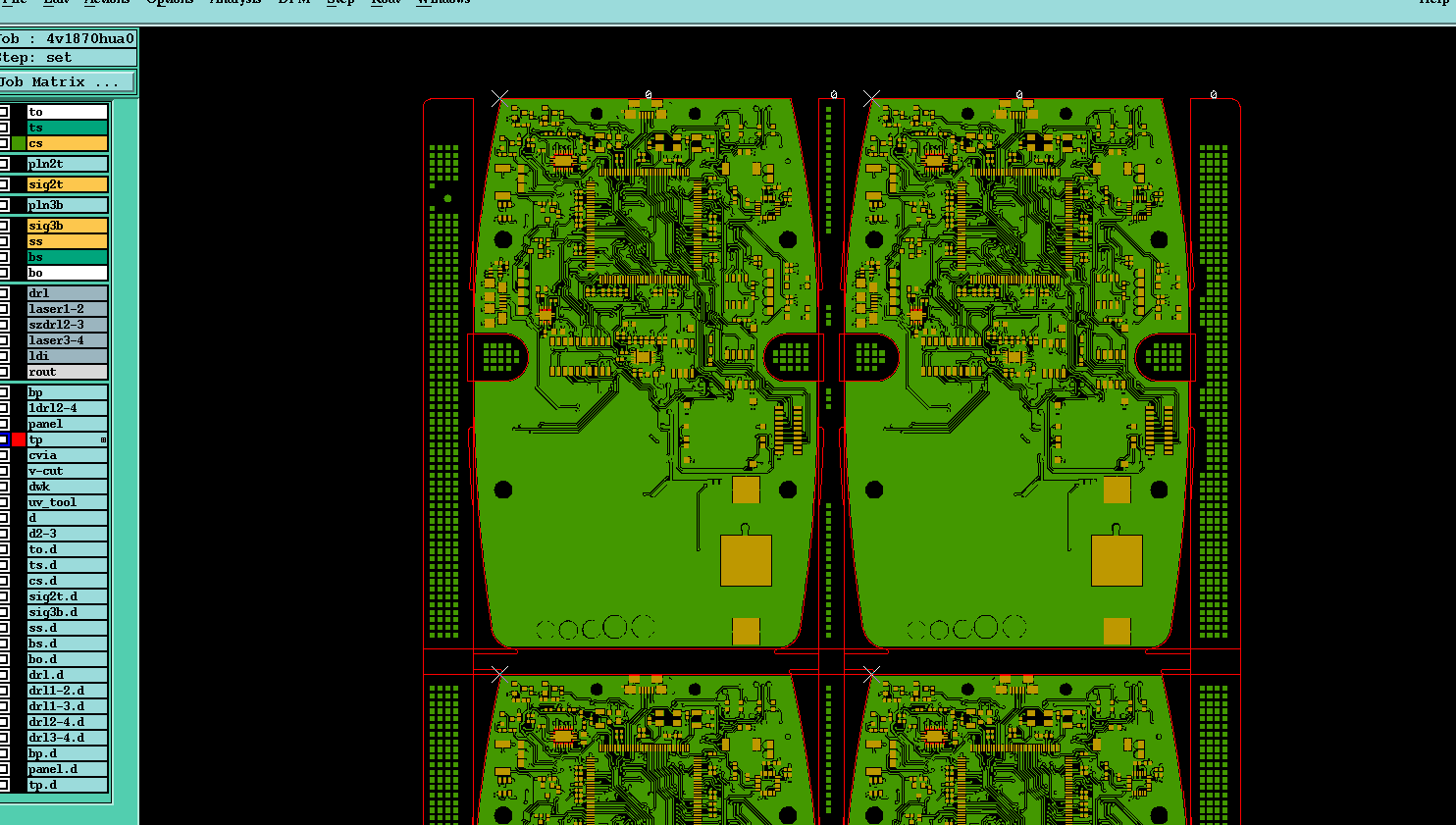Screen dimensions: 1456x825
Task: Select the 'panel' layer name
Action: click(67, 424)
